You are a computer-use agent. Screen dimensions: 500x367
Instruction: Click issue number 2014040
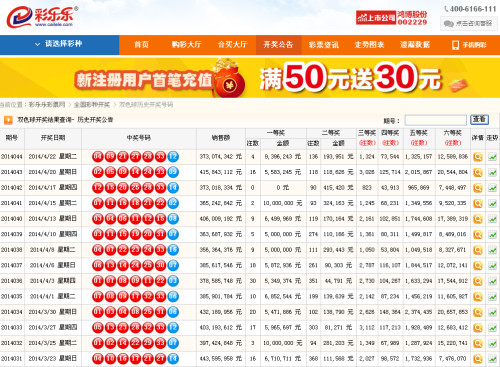[x=12, y=219]
